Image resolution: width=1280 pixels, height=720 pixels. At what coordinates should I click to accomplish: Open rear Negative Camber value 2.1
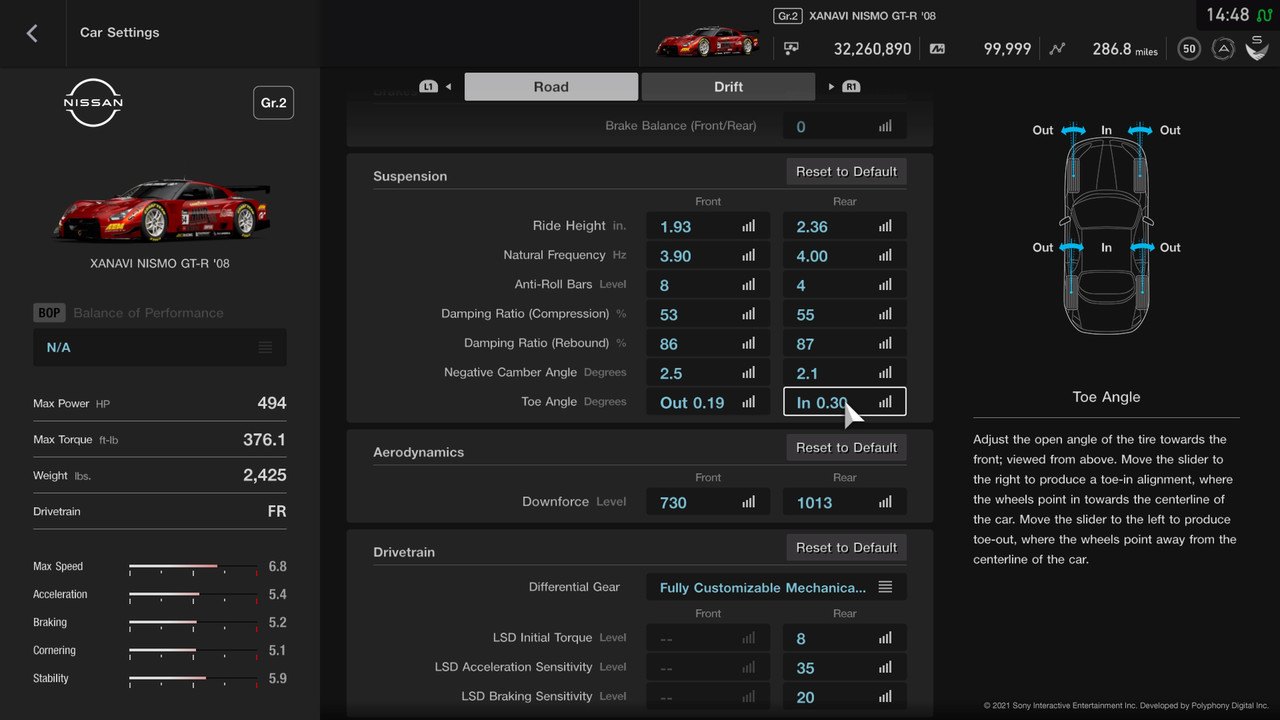(845, 373)
